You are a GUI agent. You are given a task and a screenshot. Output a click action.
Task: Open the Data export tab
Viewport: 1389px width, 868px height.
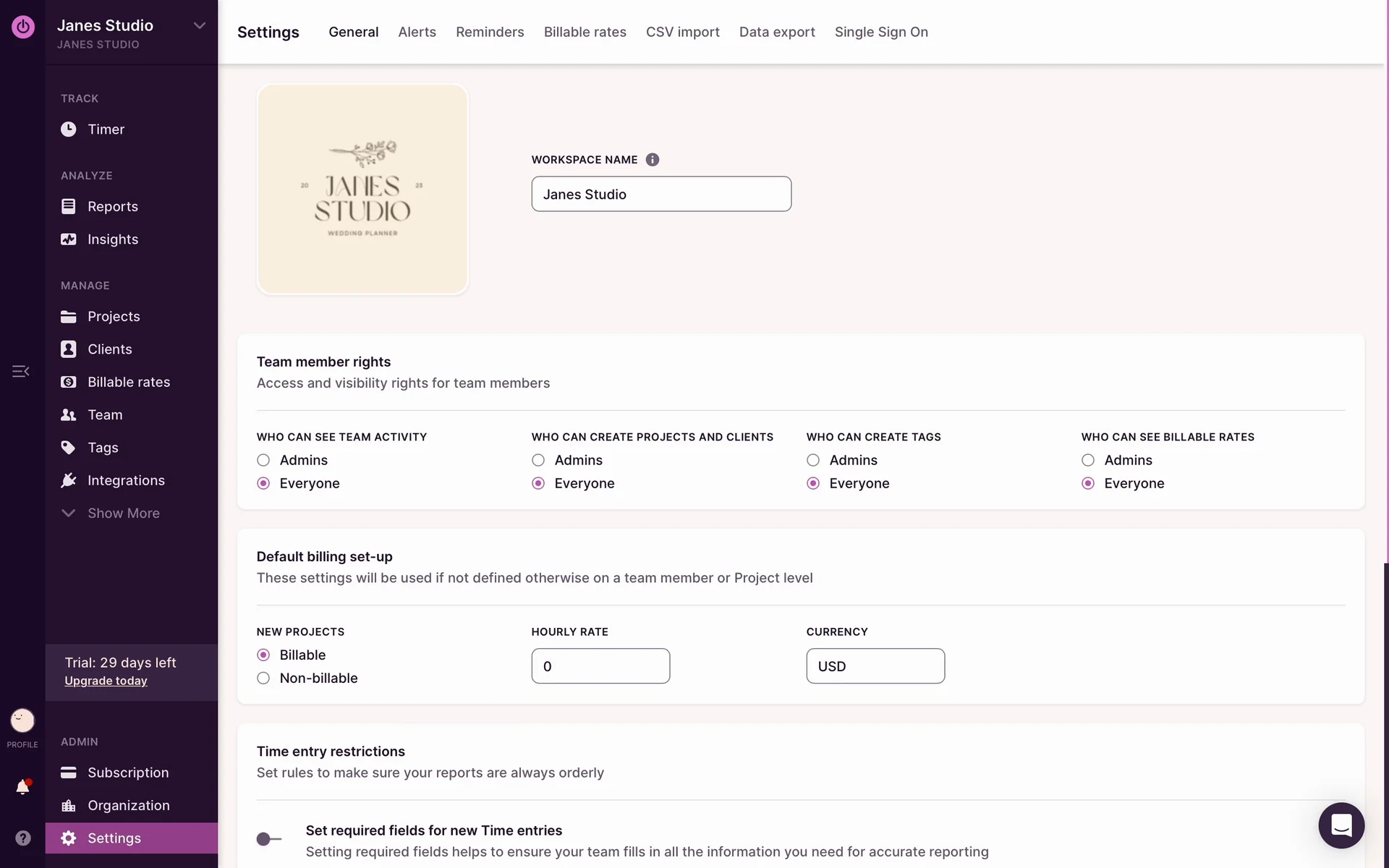[776, 32]
